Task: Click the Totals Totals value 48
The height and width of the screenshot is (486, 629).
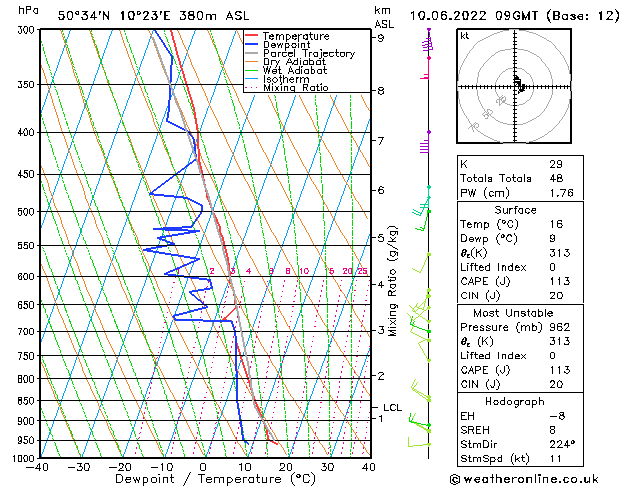Action: (x=556, y=178)
